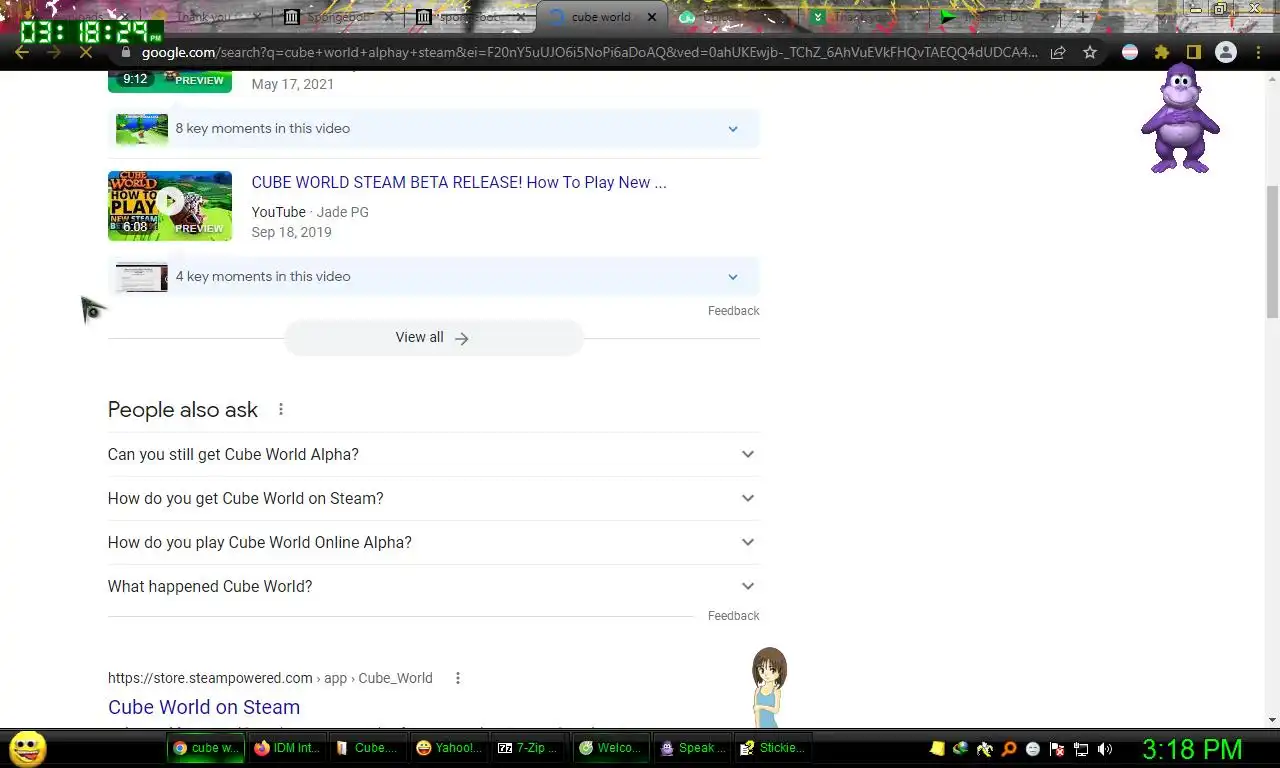This screenshot has width=1280, height=768.
Task: Play the 6:08 Cube World video thumbnail
Action: (170, 206)
